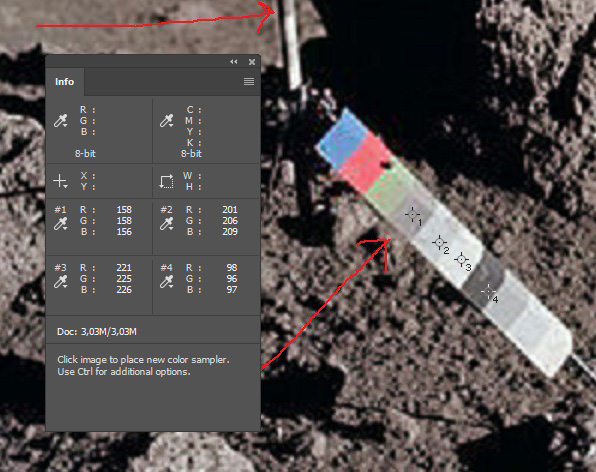Click sampler #1 R value 158
Image resolution: width=596 pixels, height=472 pixels.
(124, 210)
